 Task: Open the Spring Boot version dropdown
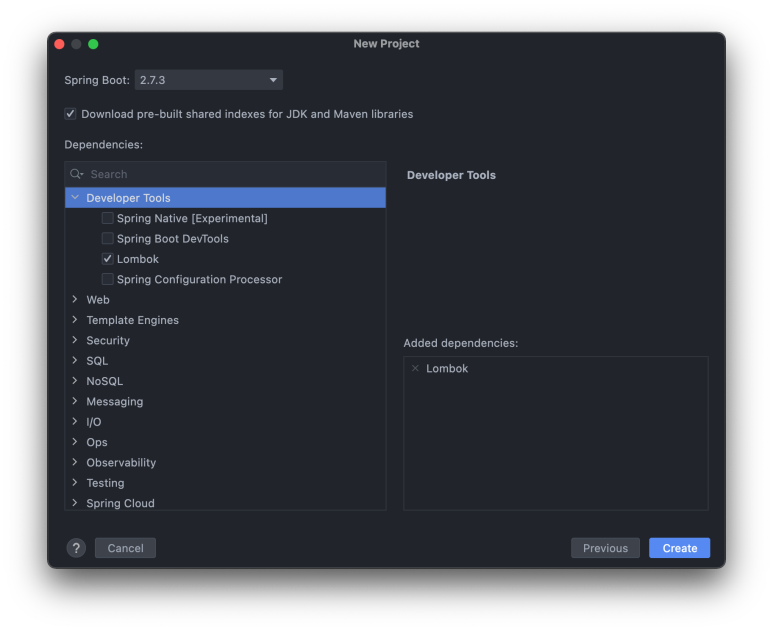point(209,80)
